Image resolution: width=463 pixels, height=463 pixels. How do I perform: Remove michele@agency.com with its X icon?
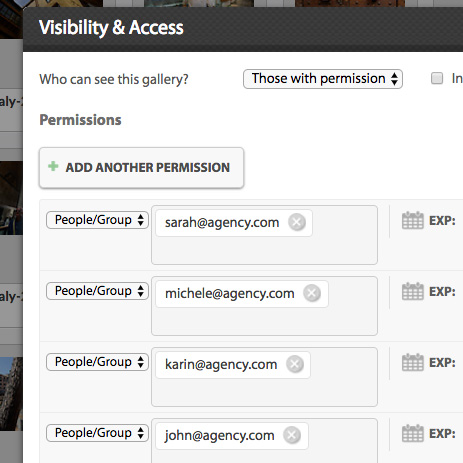pos(312,293)
